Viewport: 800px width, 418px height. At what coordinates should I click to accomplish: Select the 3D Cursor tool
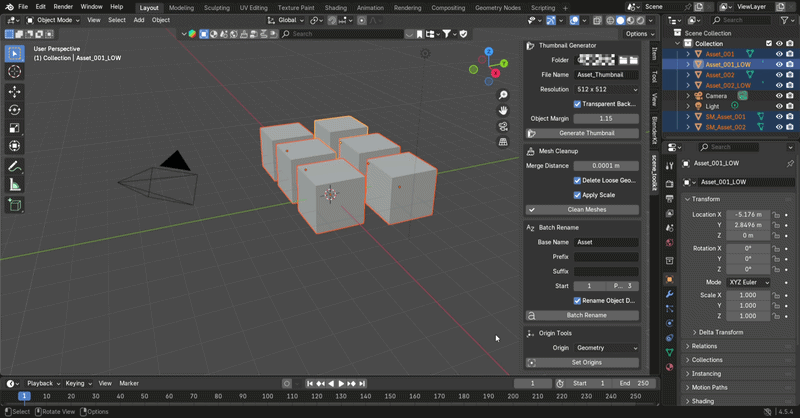14,71
